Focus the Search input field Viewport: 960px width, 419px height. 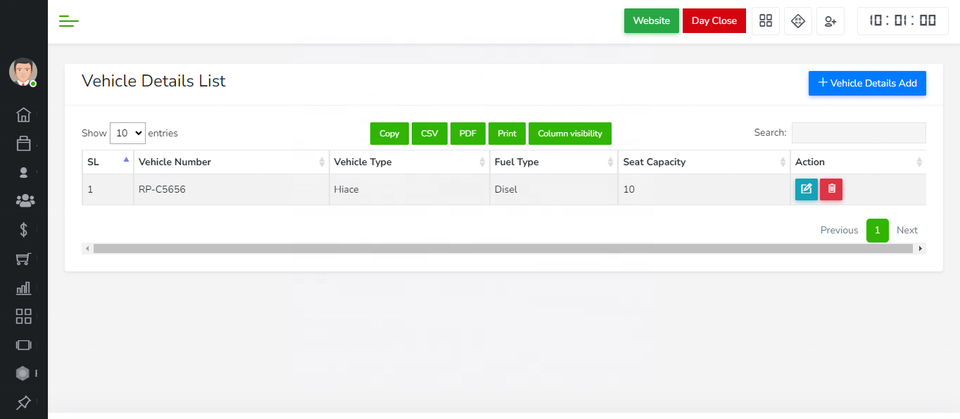coord(858,133)
